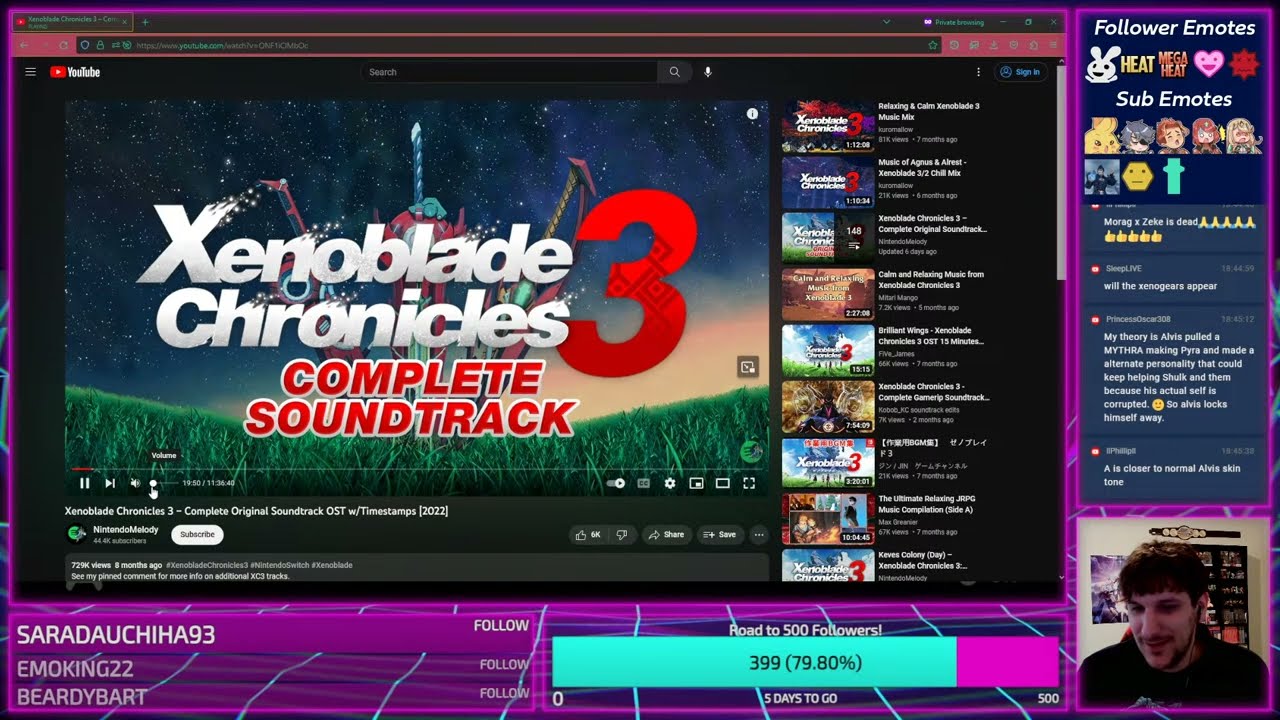
Task: Open YouTube settings three-dot menu
Action: [978, 72]
